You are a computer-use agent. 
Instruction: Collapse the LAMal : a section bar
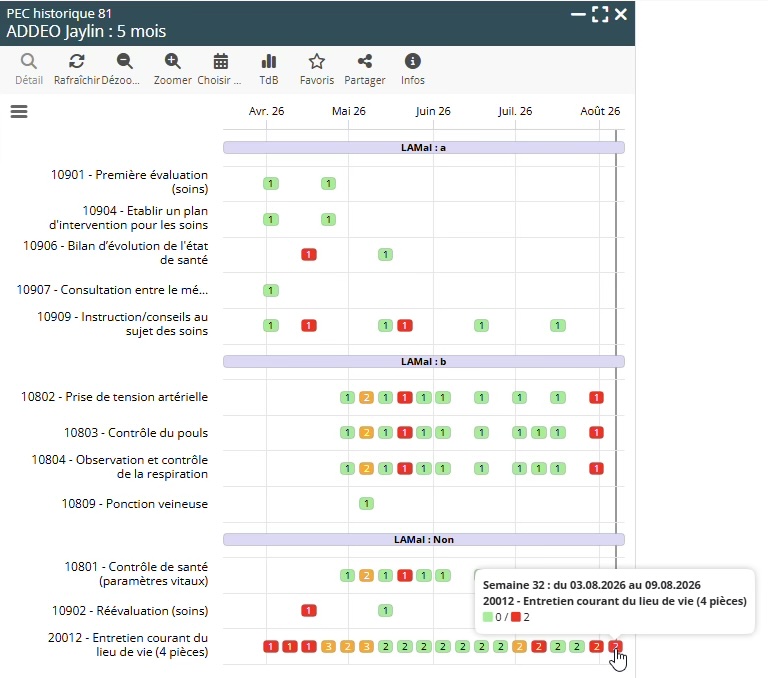pyautogui.click(x=424, y=147)
